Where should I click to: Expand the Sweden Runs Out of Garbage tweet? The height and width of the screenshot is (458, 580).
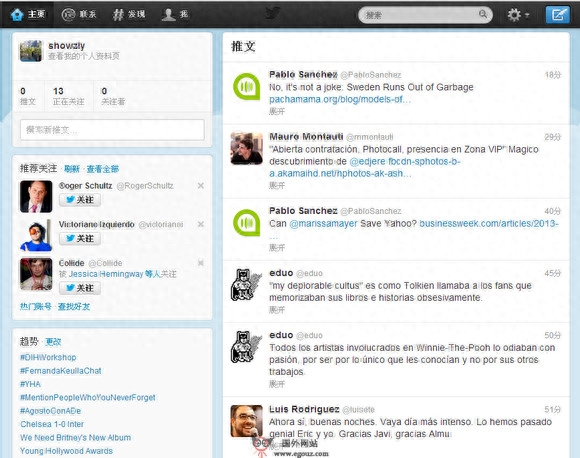point(277,111)
